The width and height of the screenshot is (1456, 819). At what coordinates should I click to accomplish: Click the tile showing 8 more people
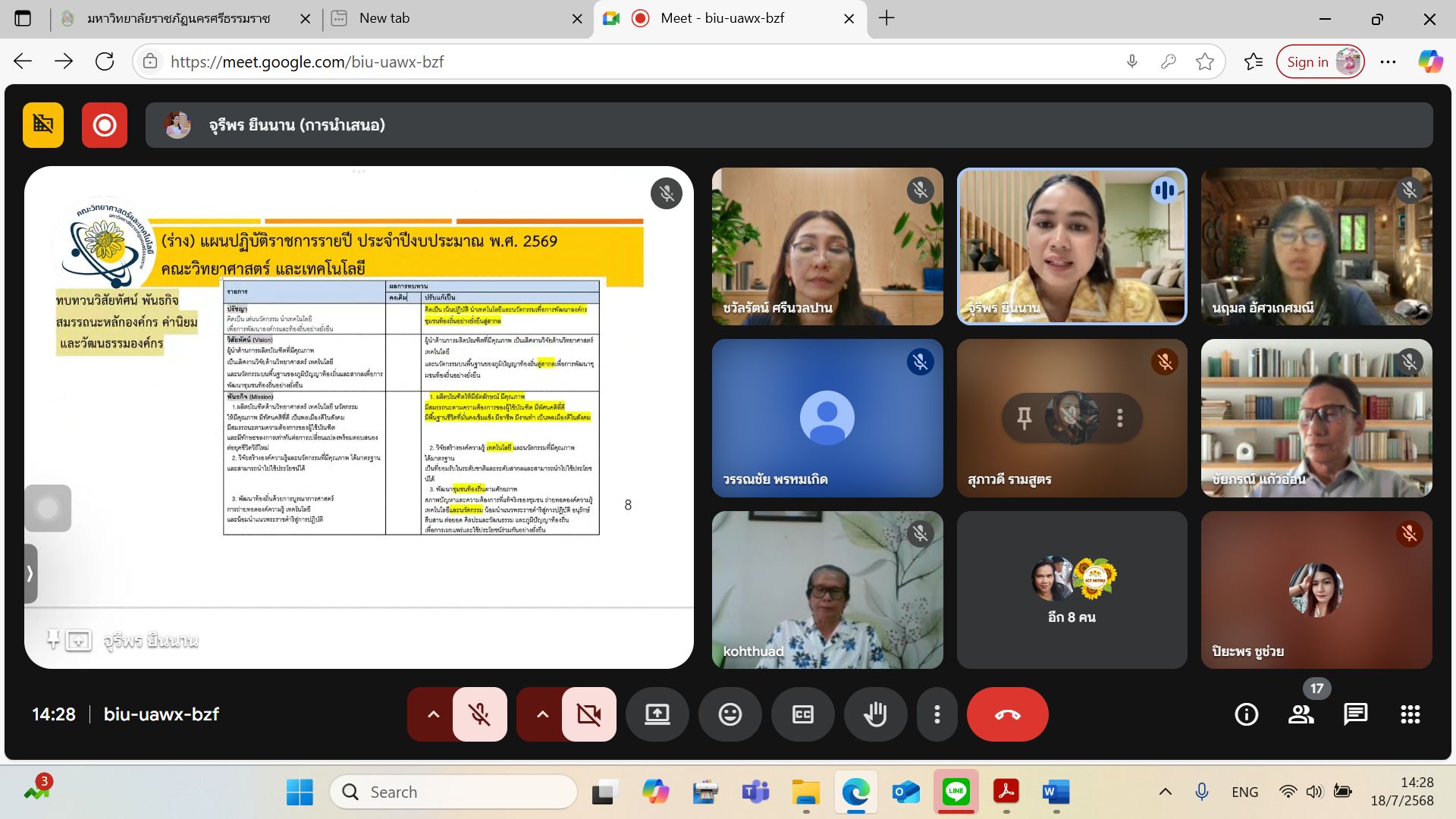pos(1072,590)
